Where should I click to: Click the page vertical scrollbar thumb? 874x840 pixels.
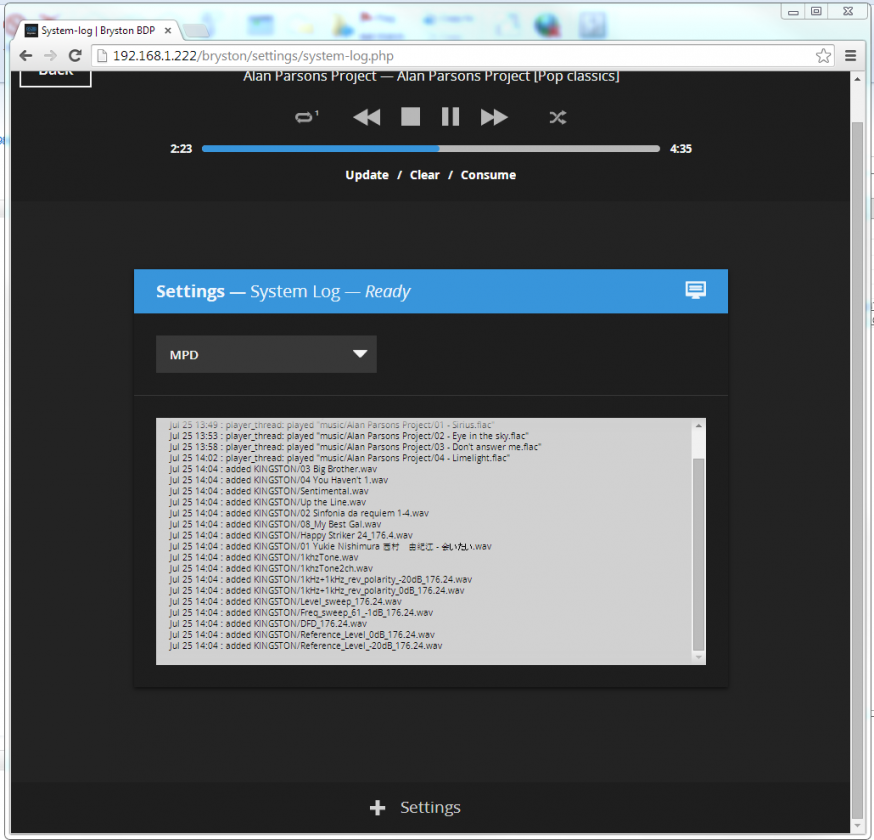point(857,468)
